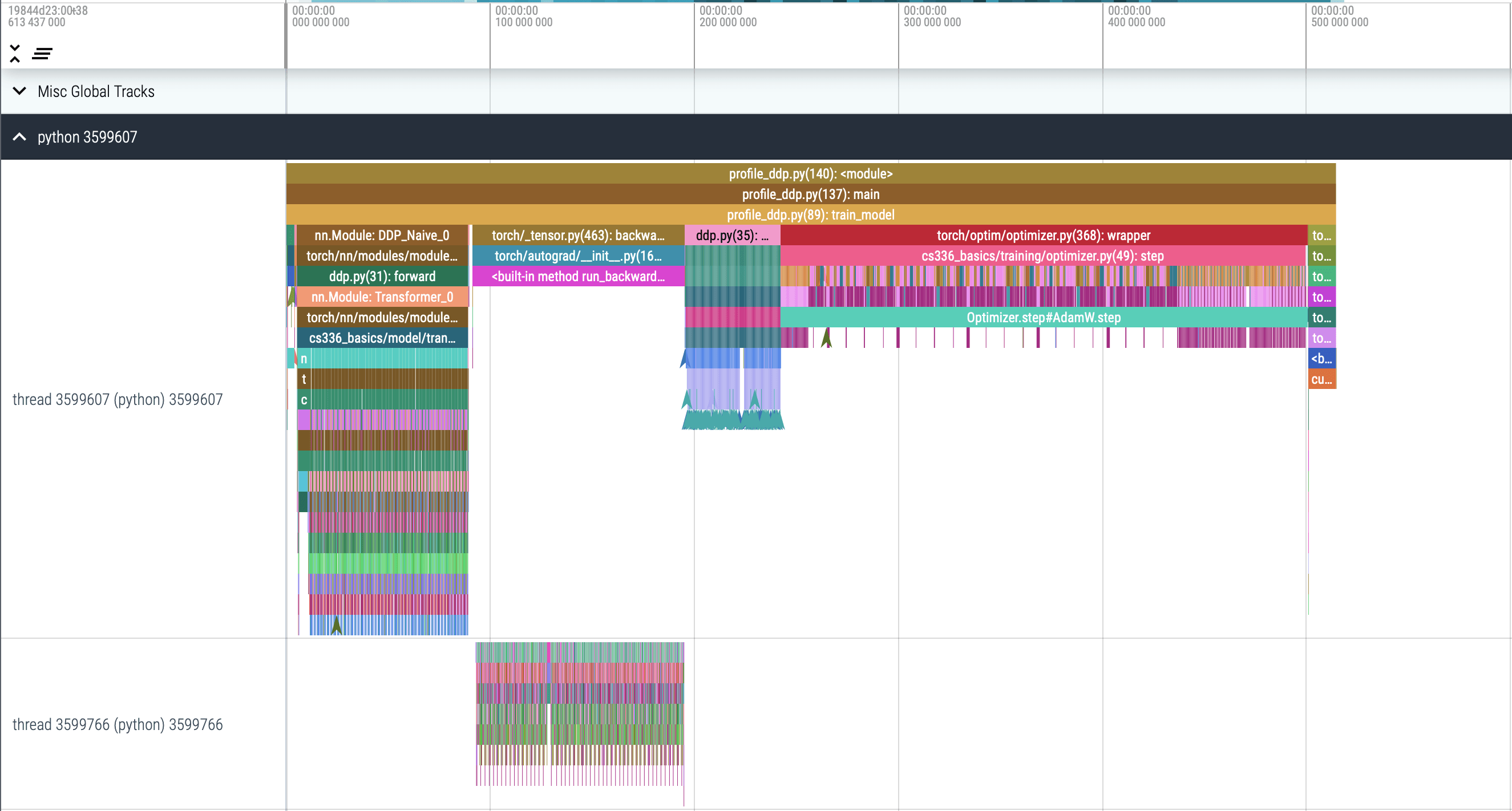
Task: Click the ddp.py(31): forward slice
Action: [x=382, y=277]
